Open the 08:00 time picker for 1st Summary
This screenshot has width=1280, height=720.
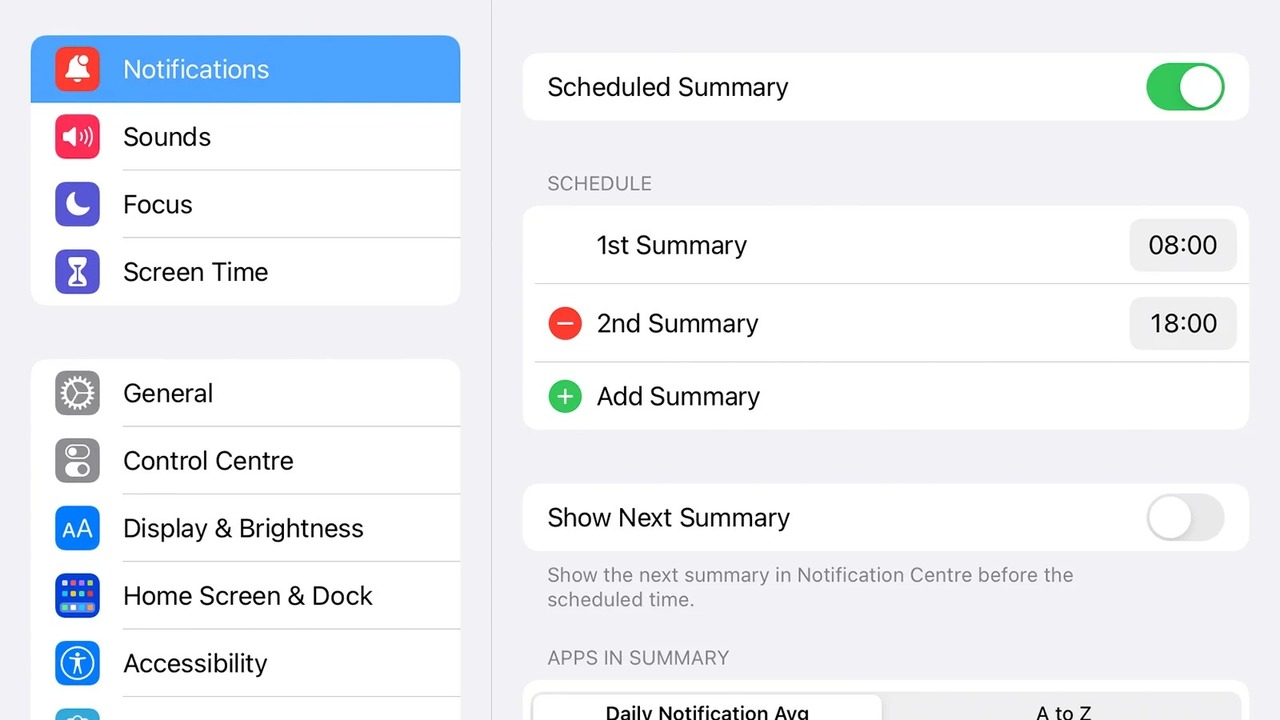click(1183, 245)
